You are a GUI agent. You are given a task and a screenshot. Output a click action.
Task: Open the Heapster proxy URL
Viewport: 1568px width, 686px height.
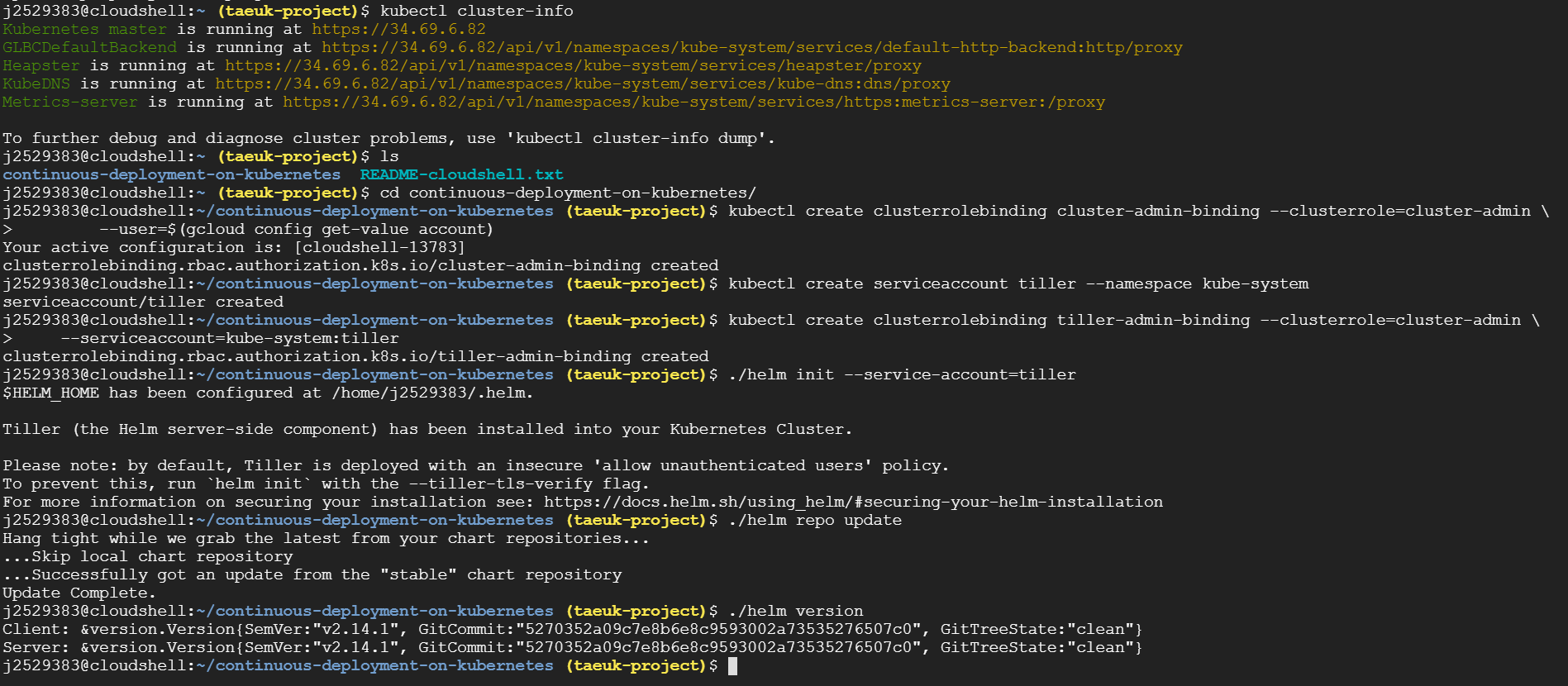(573, 65)
